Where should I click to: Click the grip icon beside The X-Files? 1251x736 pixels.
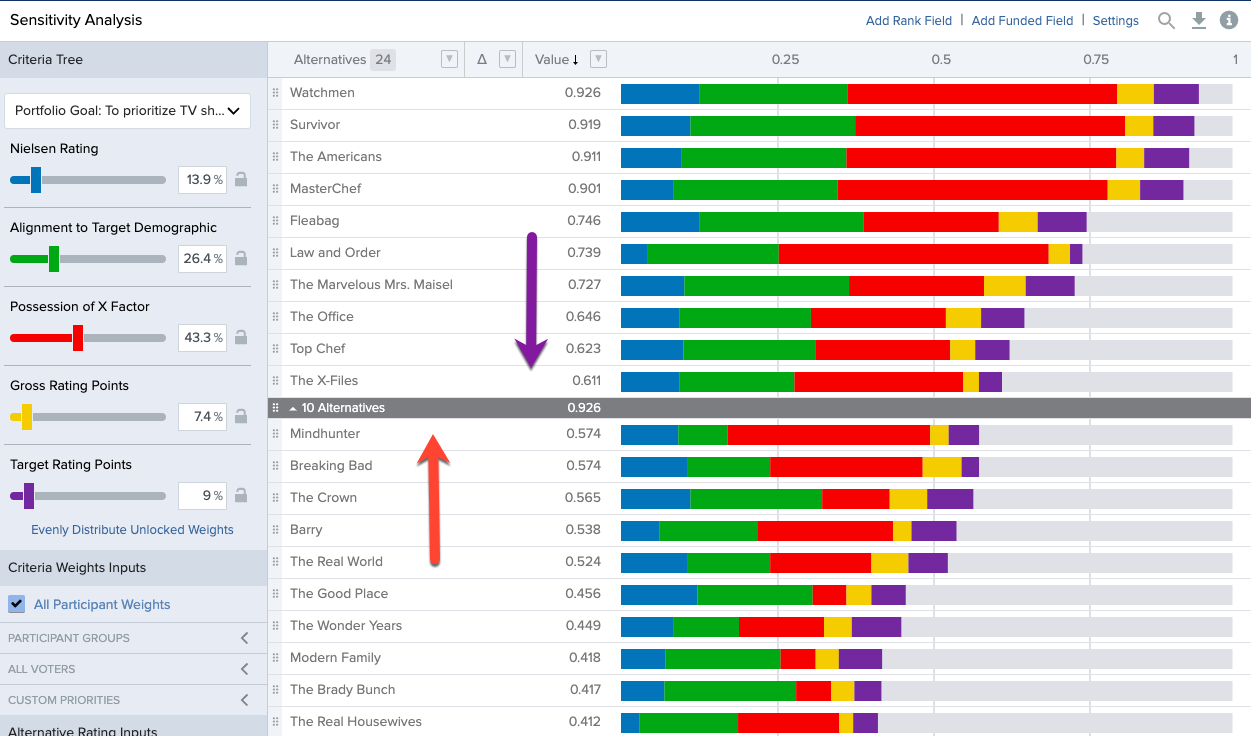point(275,381)
